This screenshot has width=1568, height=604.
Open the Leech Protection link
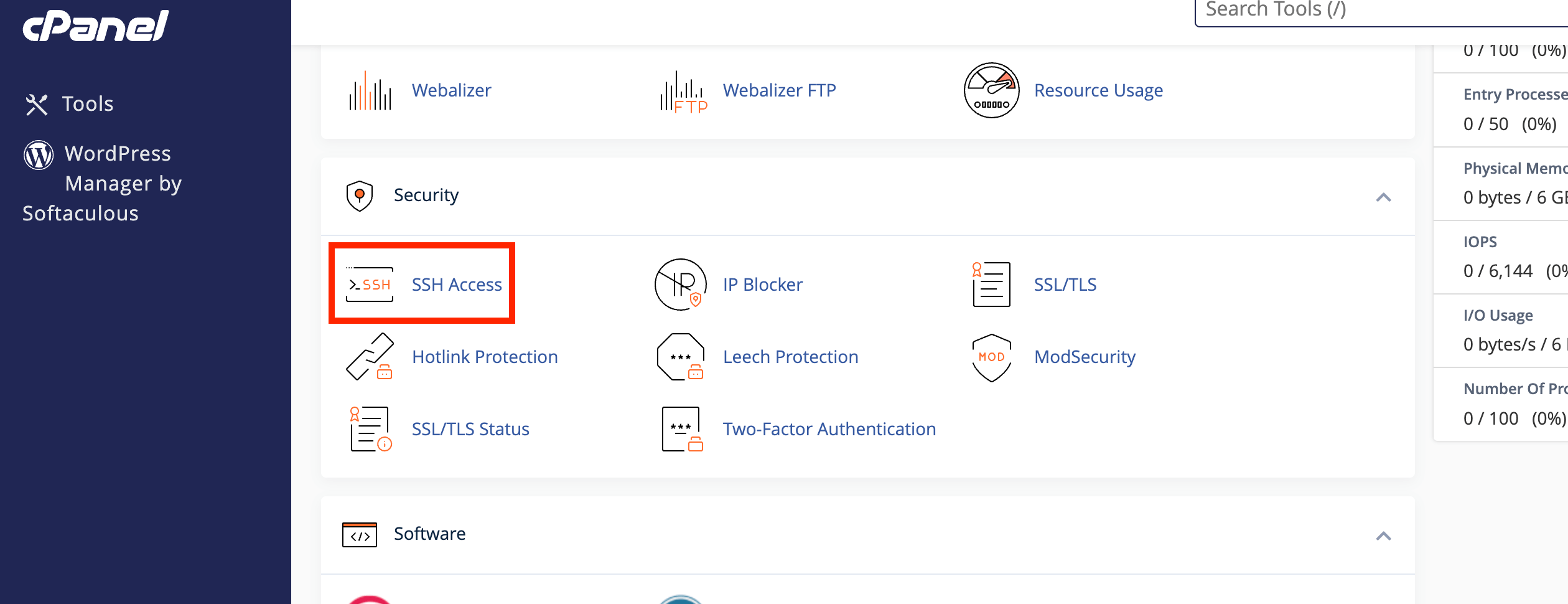791,357
